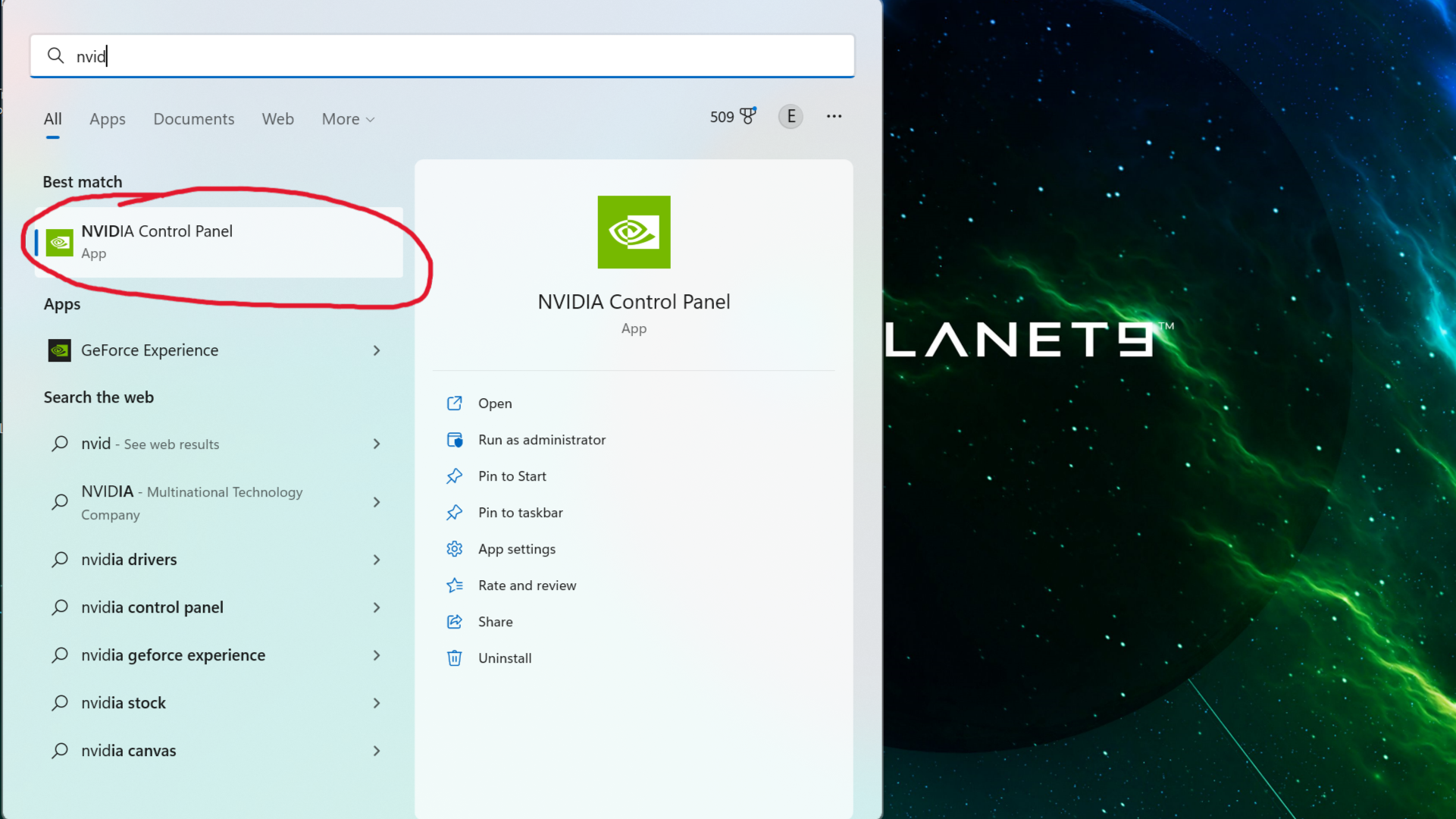This screenshot has height=819, width=1456.
Task: Expand the More filter dropdown
Action: (348, 119)
